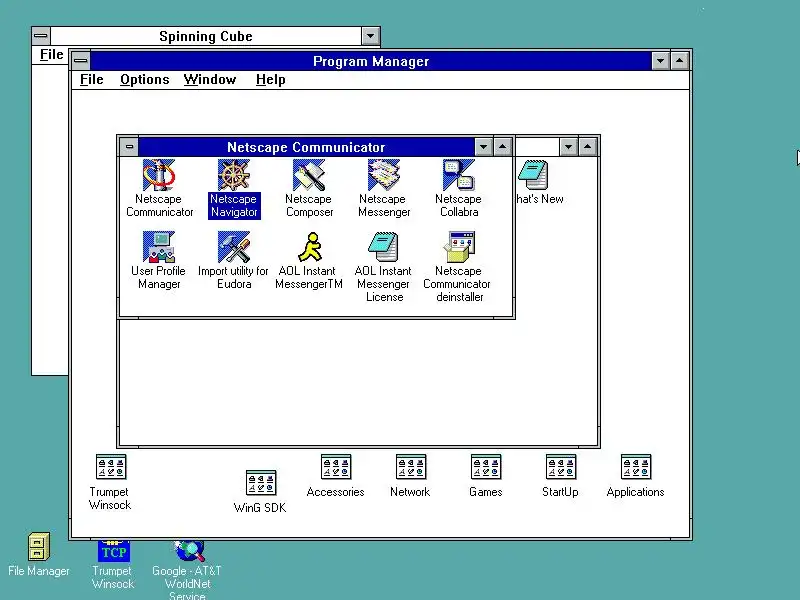
Task: Open the Netscape Messenger icon
Action: (x=384, y=175)
